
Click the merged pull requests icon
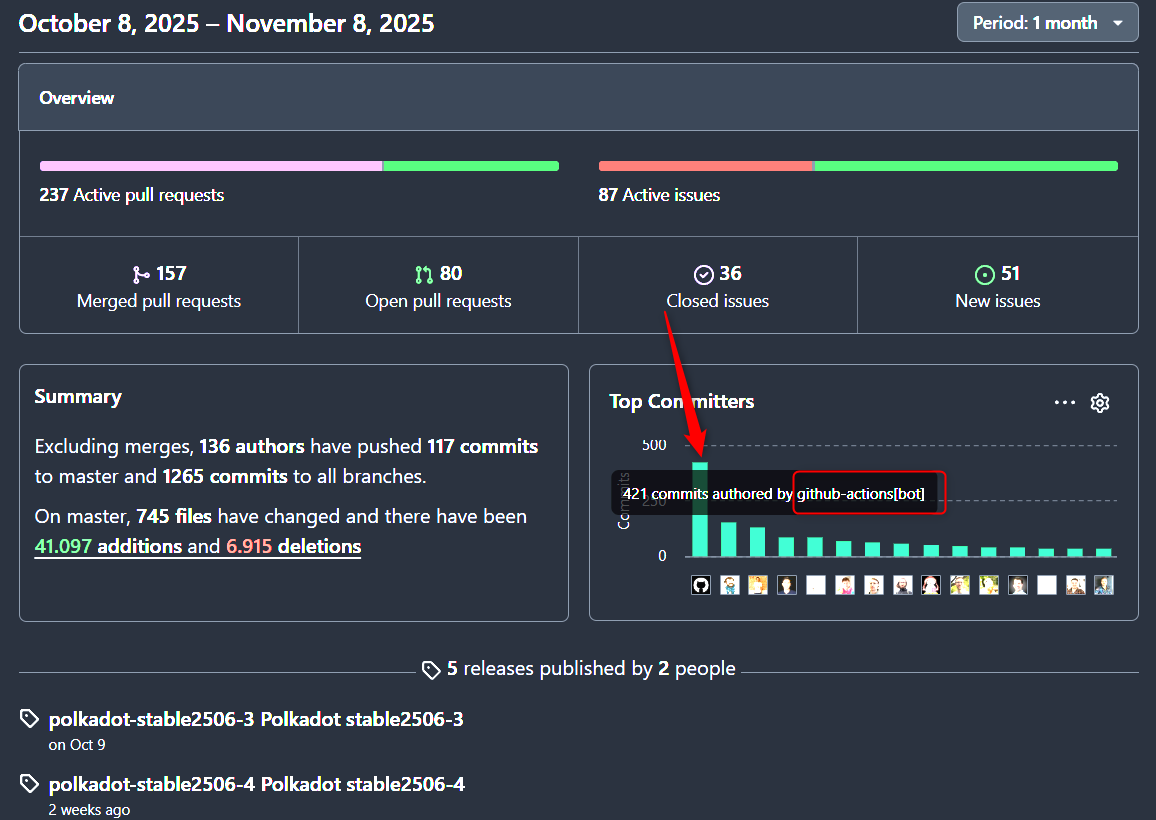(140, 275)
